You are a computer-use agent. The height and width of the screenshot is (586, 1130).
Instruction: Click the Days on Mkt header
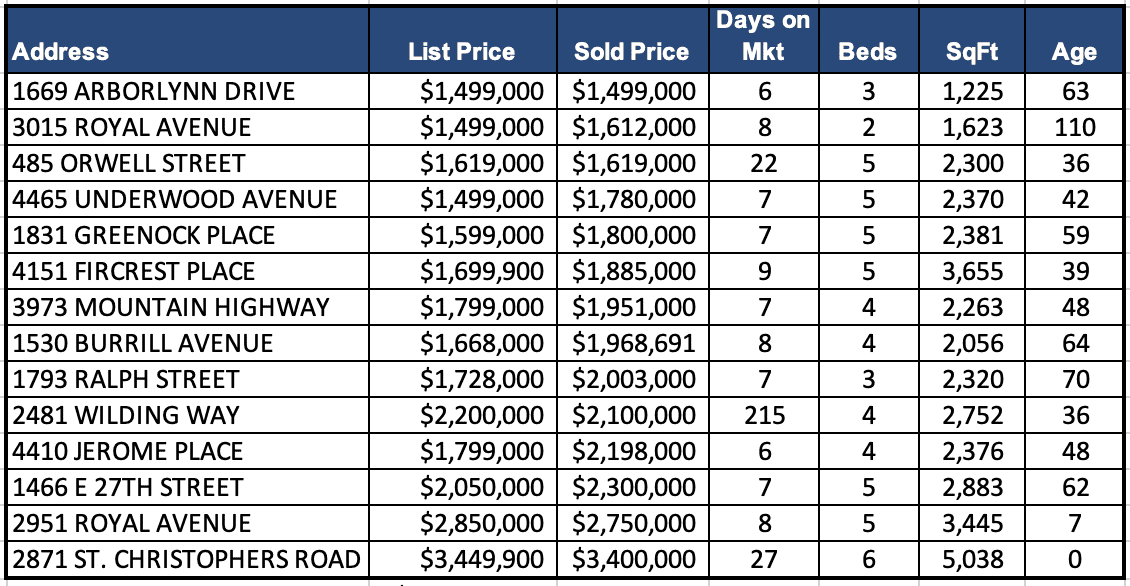pos(763,36)
